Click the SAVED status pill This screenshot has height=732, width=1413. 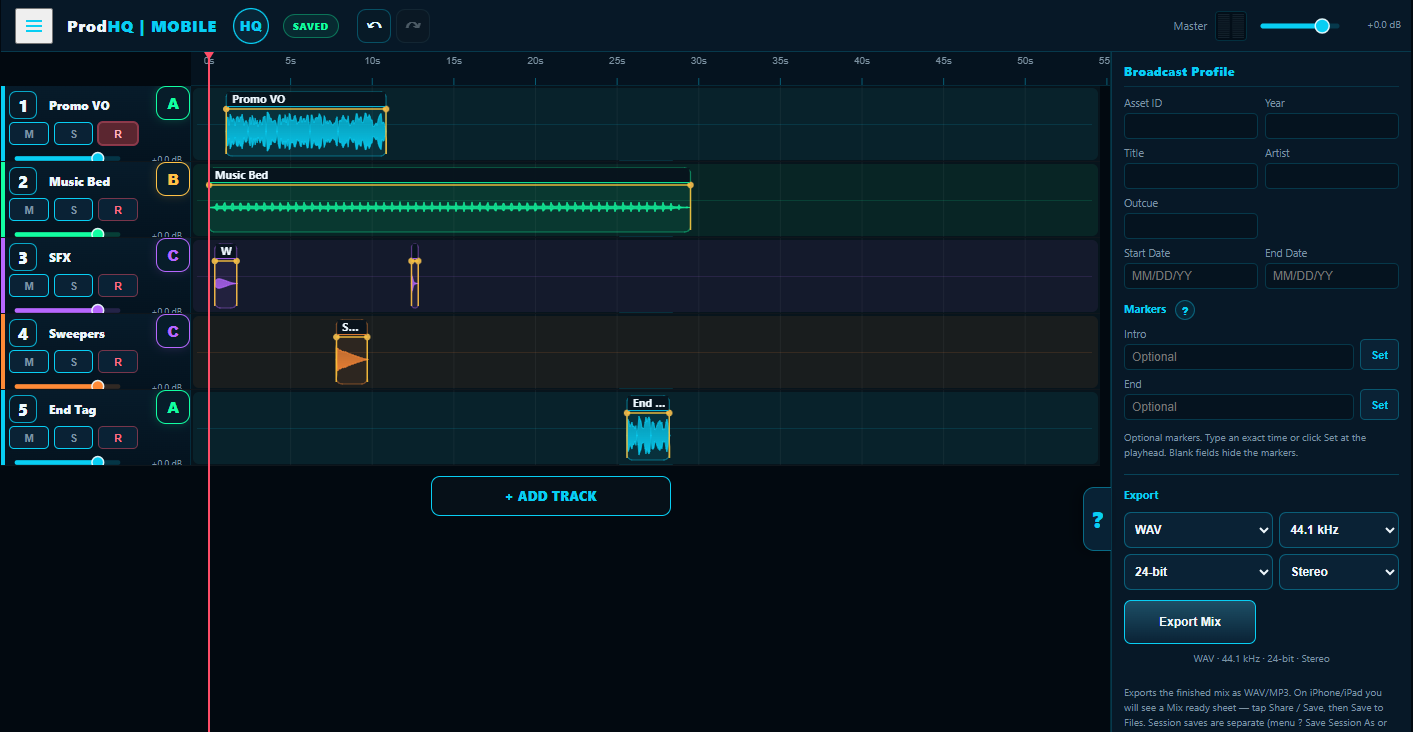[x=310, y=26]
